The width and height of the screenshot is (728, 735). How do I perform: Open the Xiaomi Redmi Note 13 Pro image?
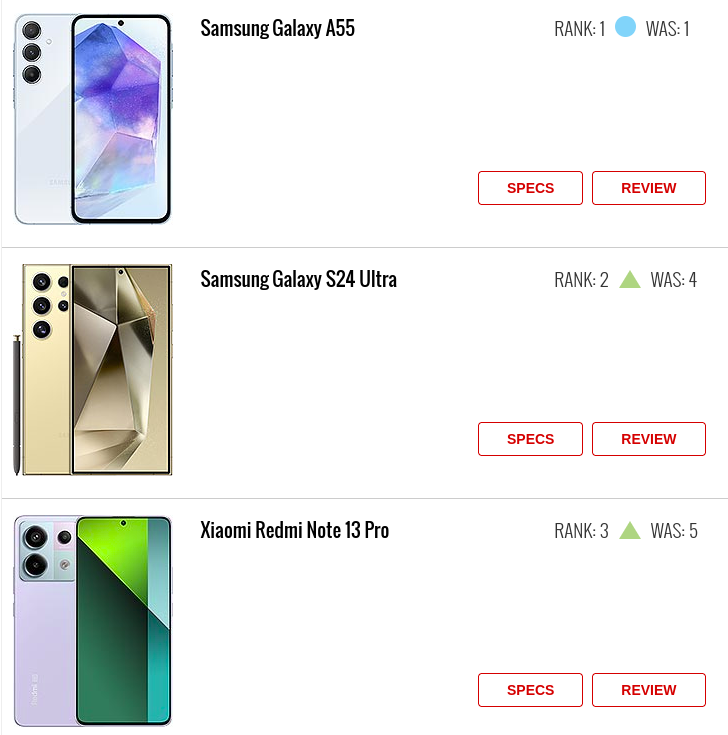tap(93, 621)
